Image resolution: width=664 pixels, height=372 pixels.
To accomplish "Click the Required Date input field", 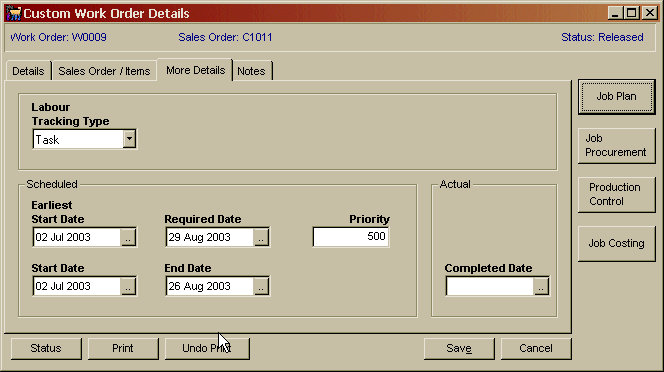I will point(210,237).
